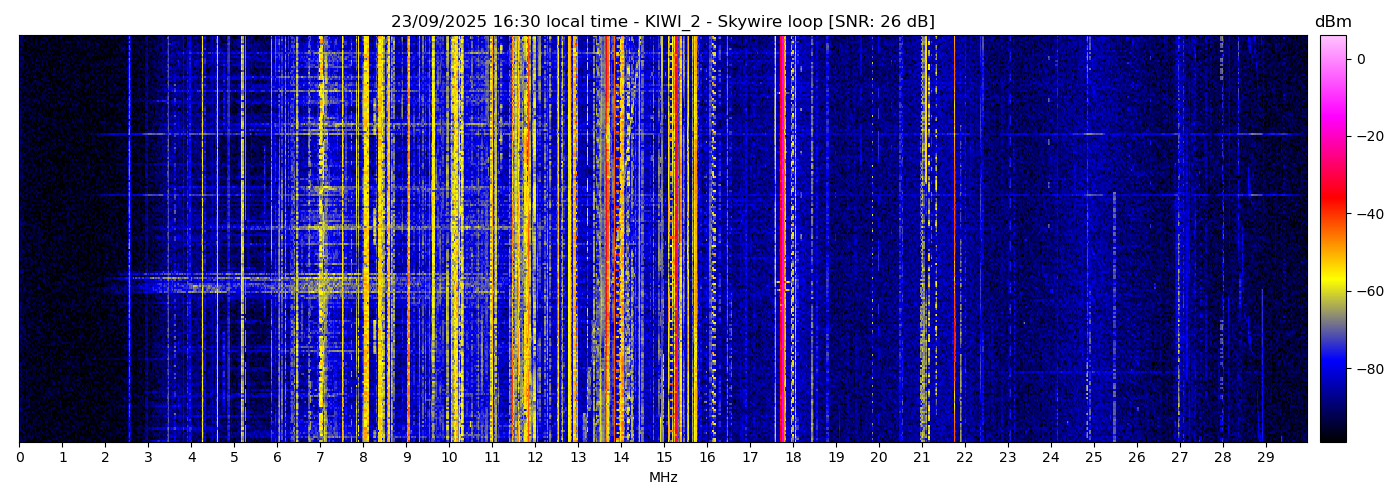Click the −60 tick label on the colorbar

coord(1366,291)
